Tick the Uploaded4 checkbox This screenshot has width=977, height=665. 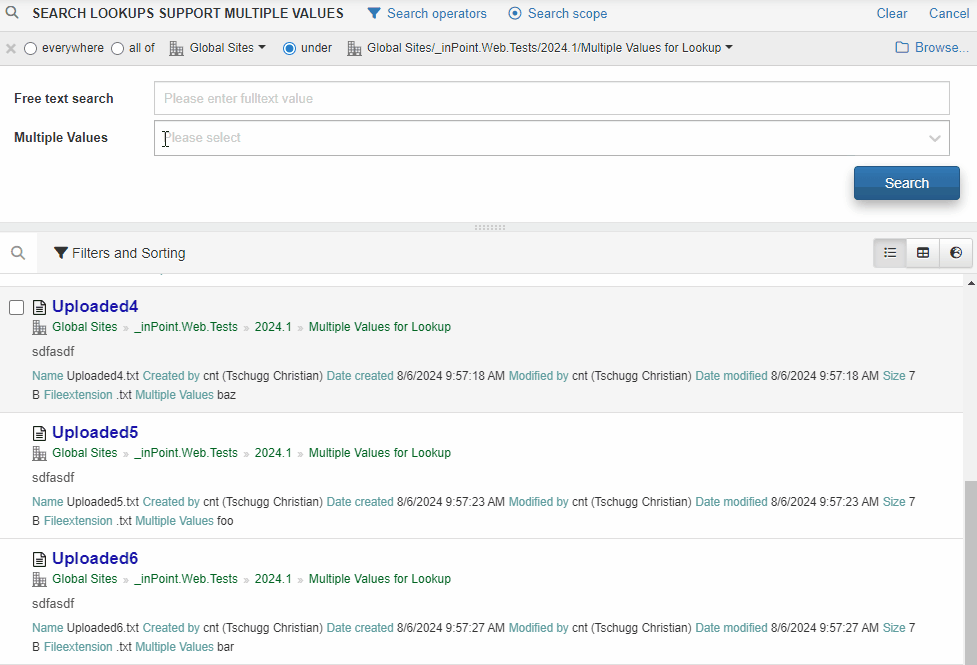click(x=17, y=307)
